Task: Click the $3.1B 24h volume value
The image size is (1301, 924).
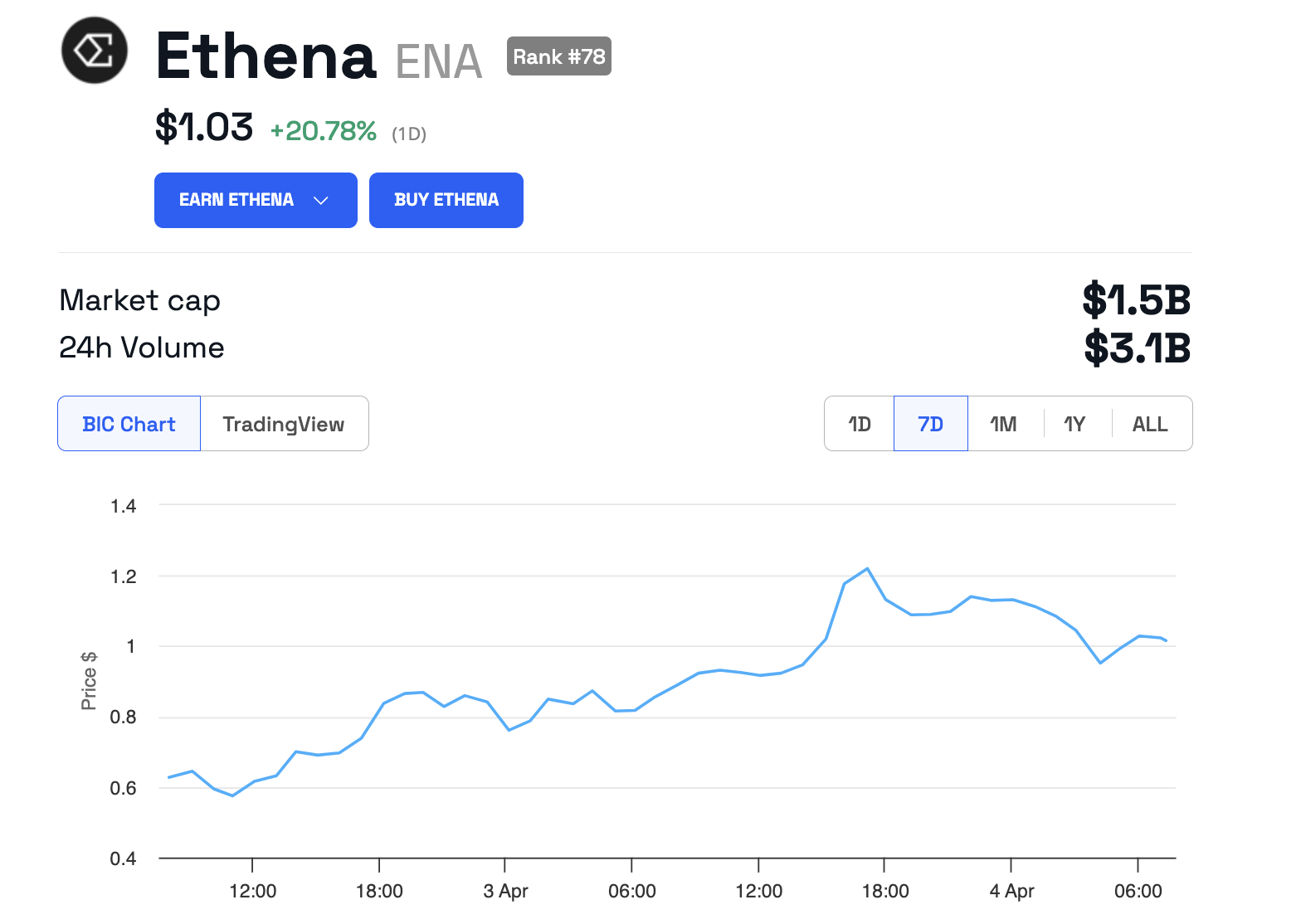Action: (x=1137, y=348)
